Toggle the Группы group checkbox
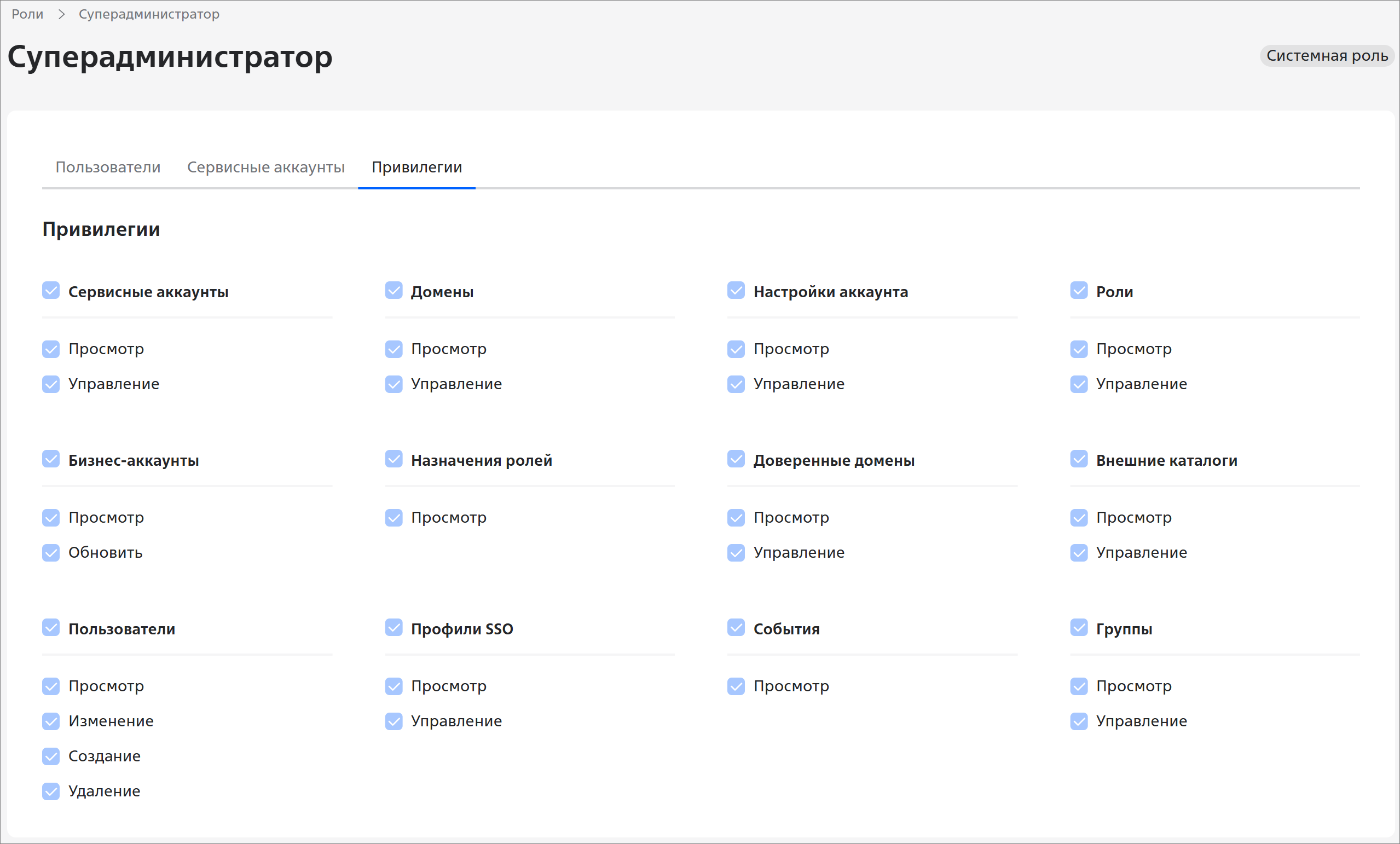Screen dimensions: 1400x844 (x=1078, y=627)
